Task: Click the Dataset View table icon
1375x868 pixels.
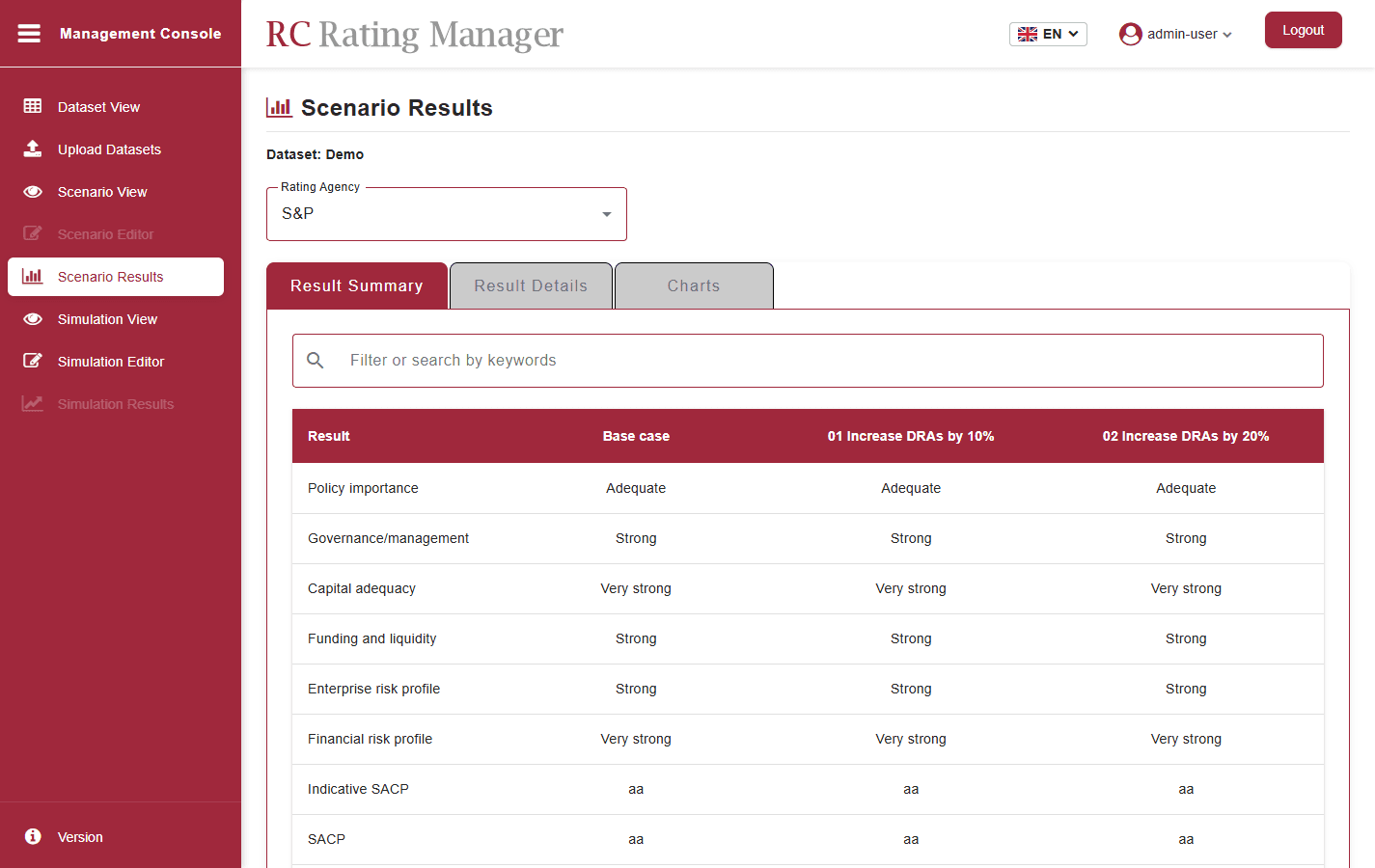Action: (33, 106)
